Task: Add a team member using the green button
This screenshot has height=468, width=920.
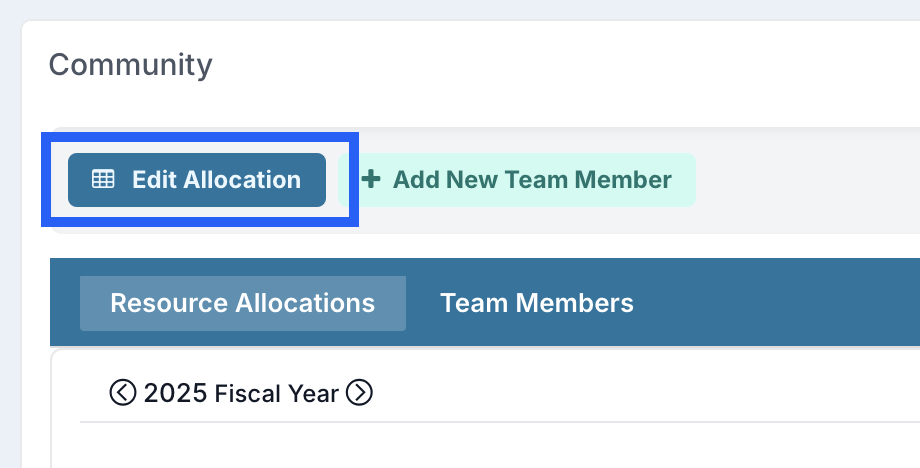Action: pyautogui.click(x=517, y=180)
